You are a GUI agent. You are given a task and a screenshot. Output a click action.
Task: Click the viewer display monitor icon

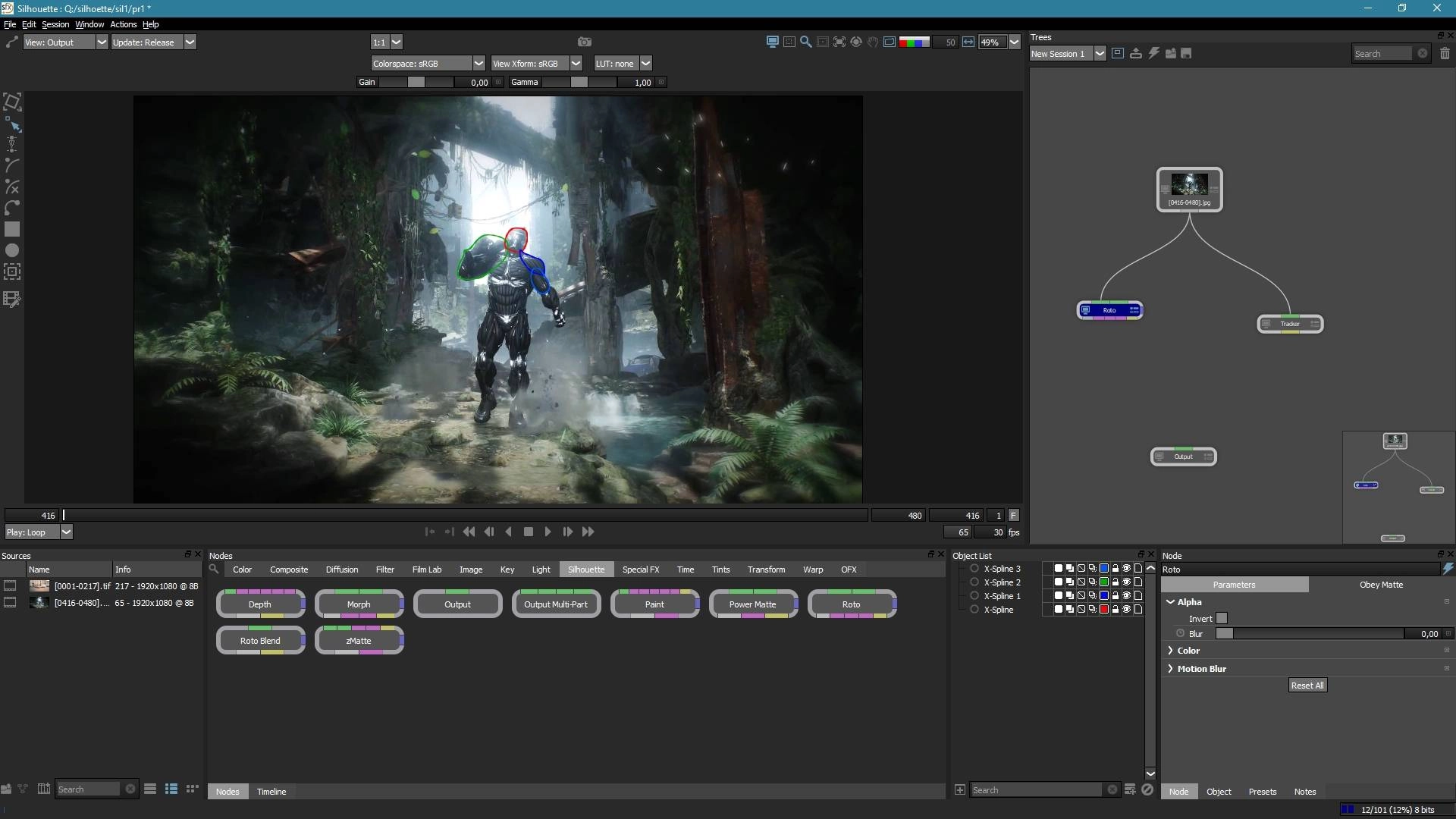pos(772,42)
